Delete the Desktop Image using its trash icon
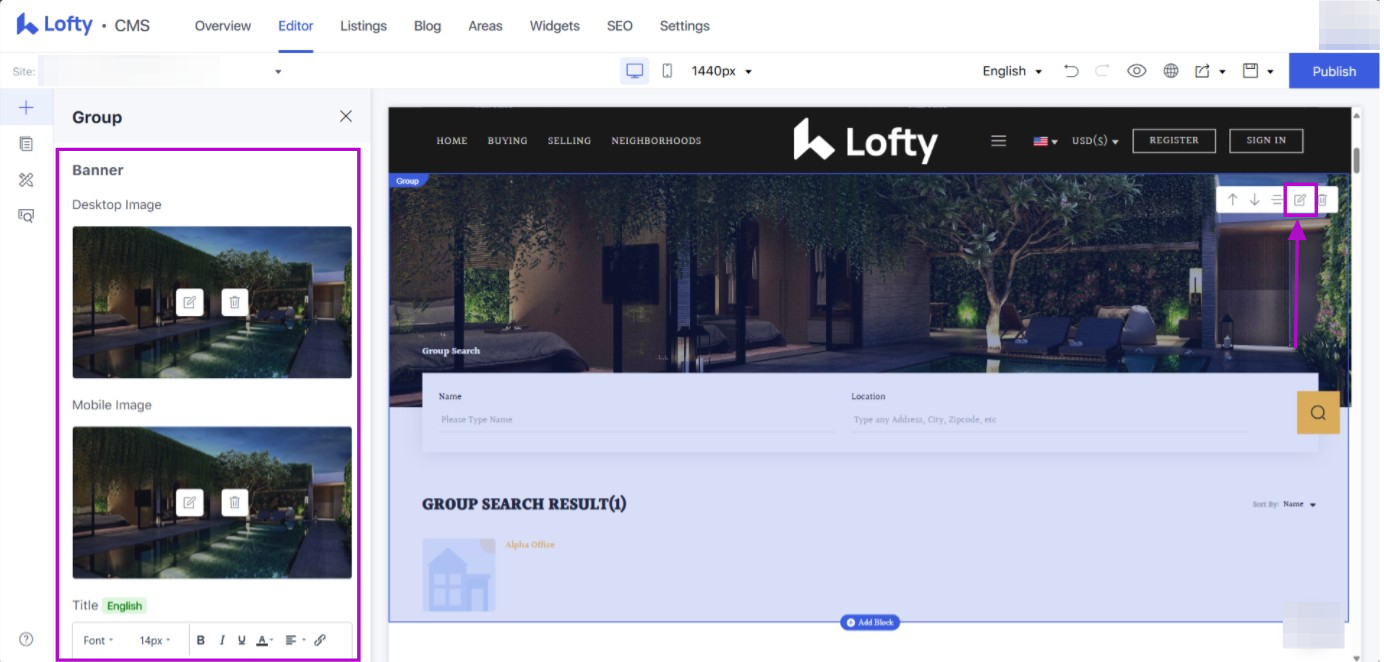The image size is (1384, 662). tap(234, 302)
